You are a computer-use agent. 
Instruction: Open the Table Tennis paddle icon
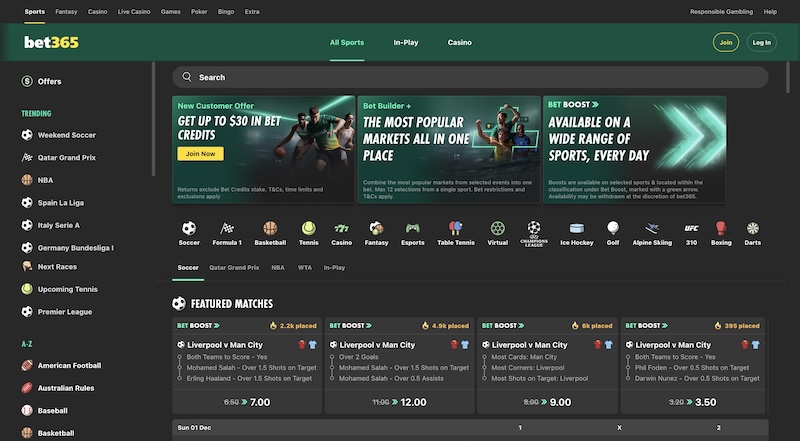pyautogui.click(x=456, y=228)
